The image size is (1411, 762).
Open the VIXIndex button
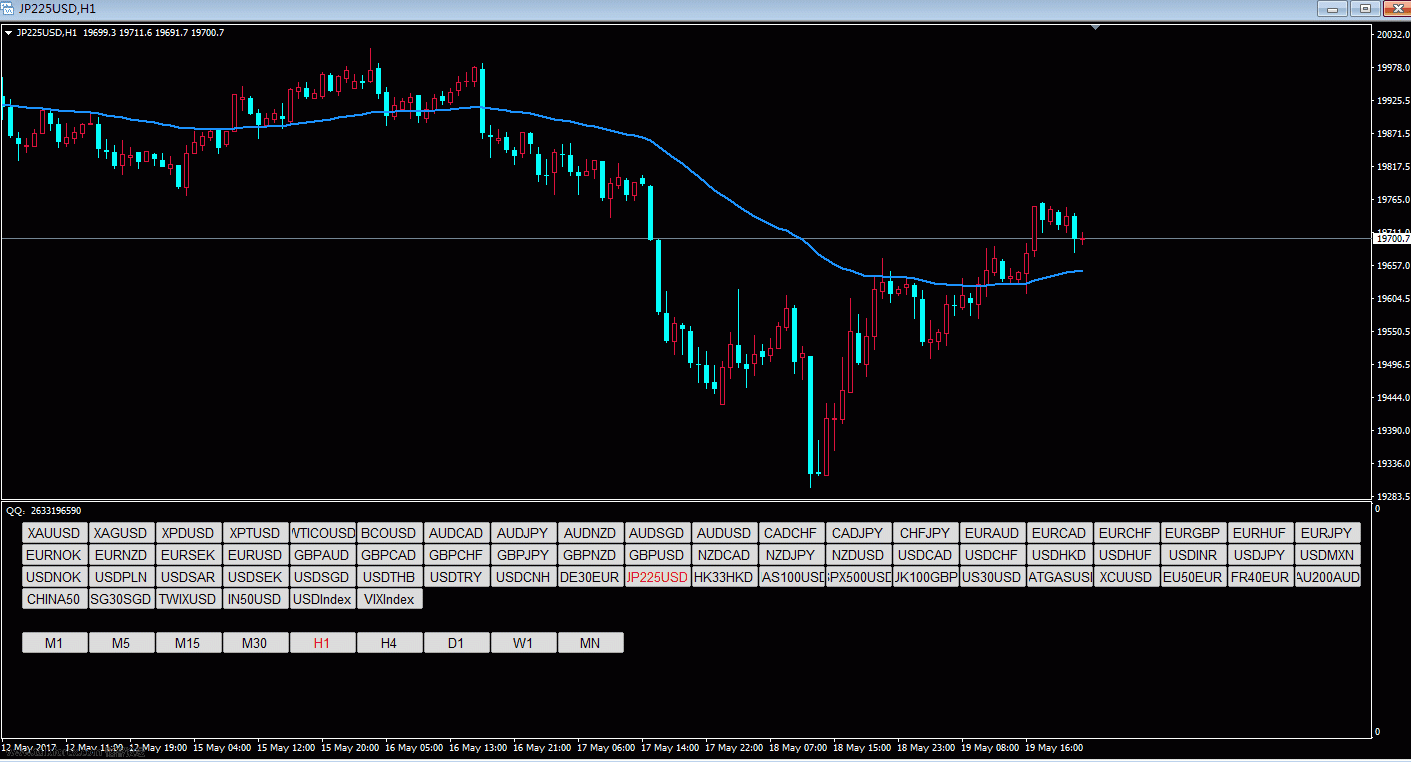389,599
